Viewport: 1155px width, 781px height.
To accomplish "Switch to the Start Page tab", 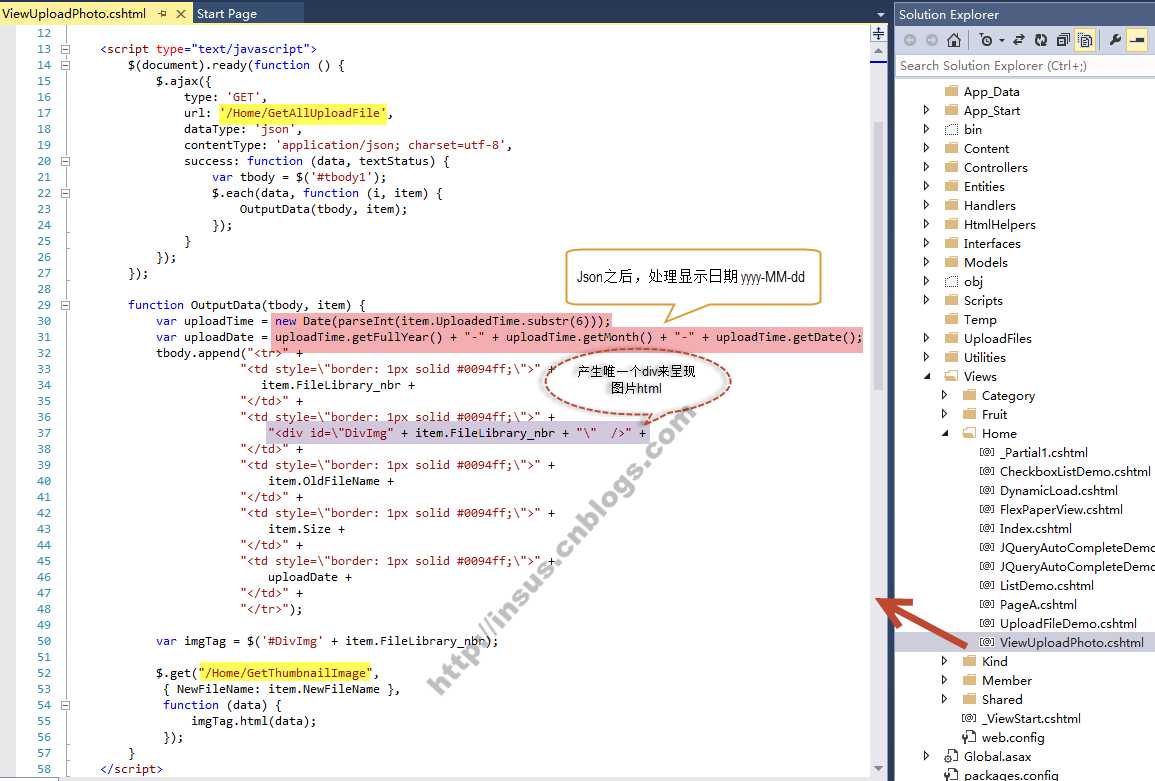I will coord(227,14).
